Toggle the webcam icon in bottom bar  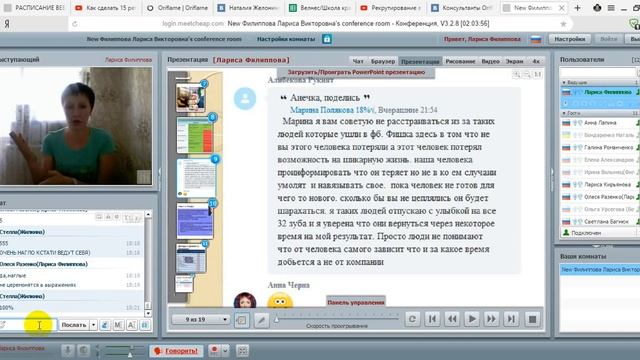point(84,351)
